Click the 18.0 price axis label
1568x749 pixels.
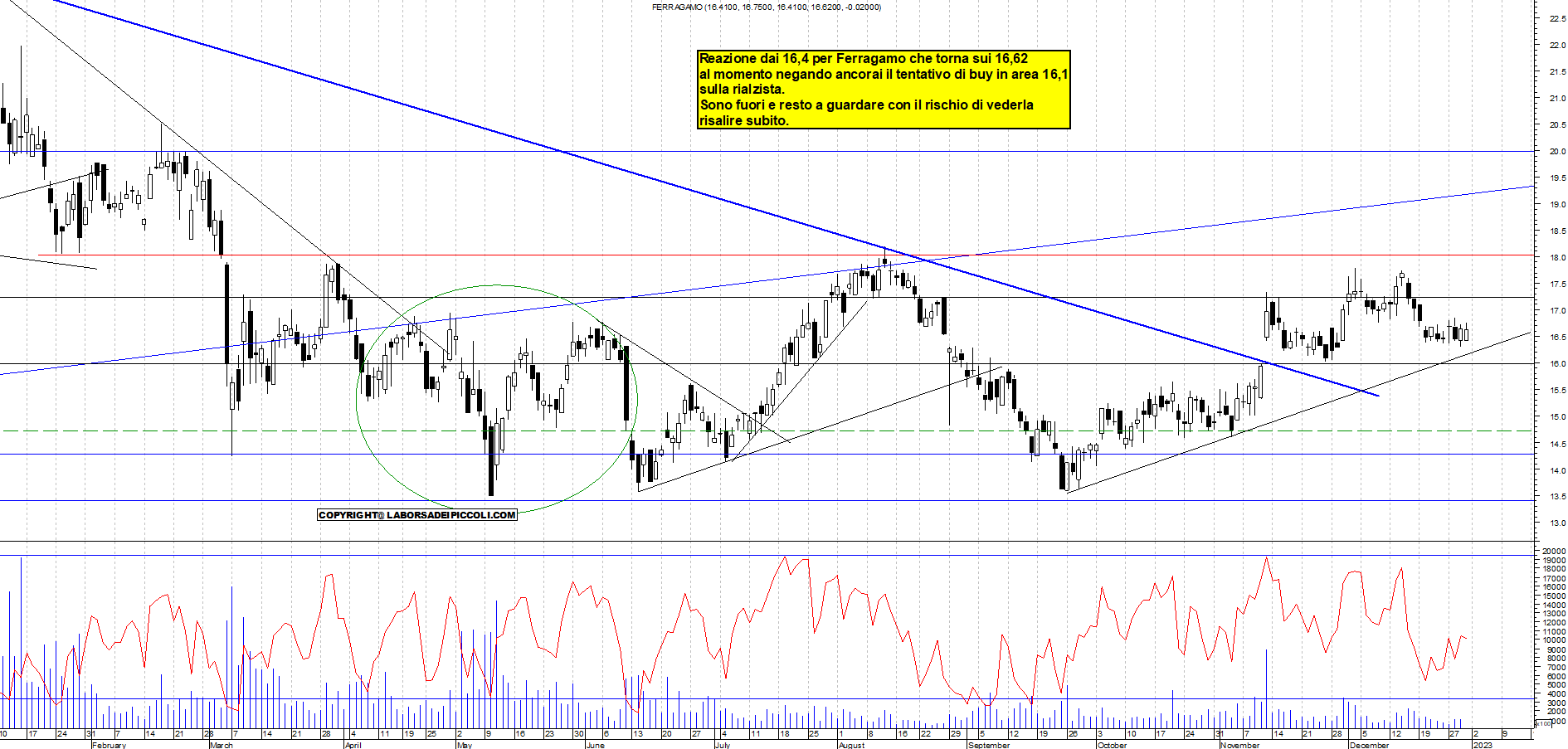pos(1557,258)
